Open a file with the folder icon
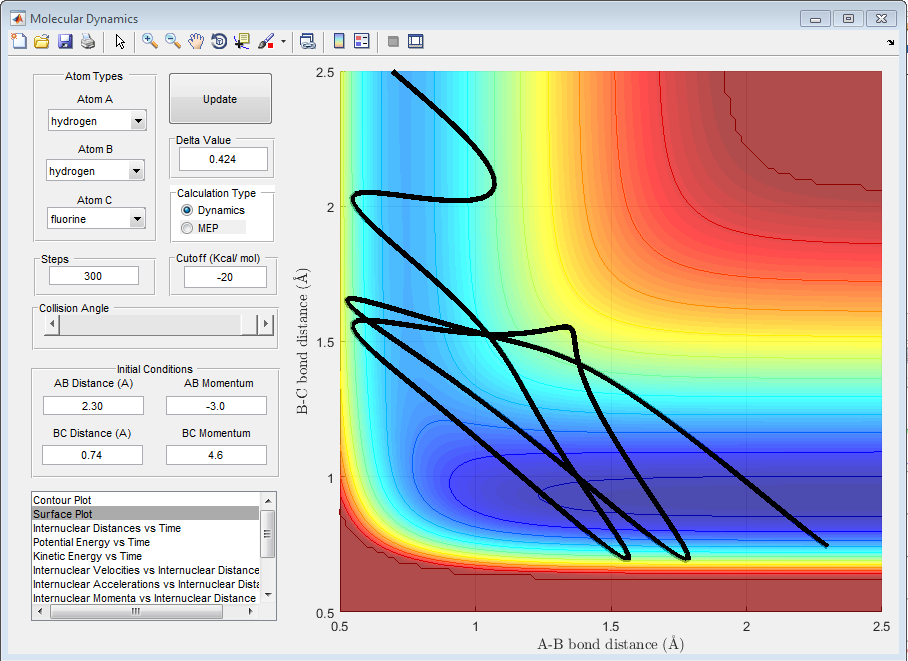 [41, 41]
